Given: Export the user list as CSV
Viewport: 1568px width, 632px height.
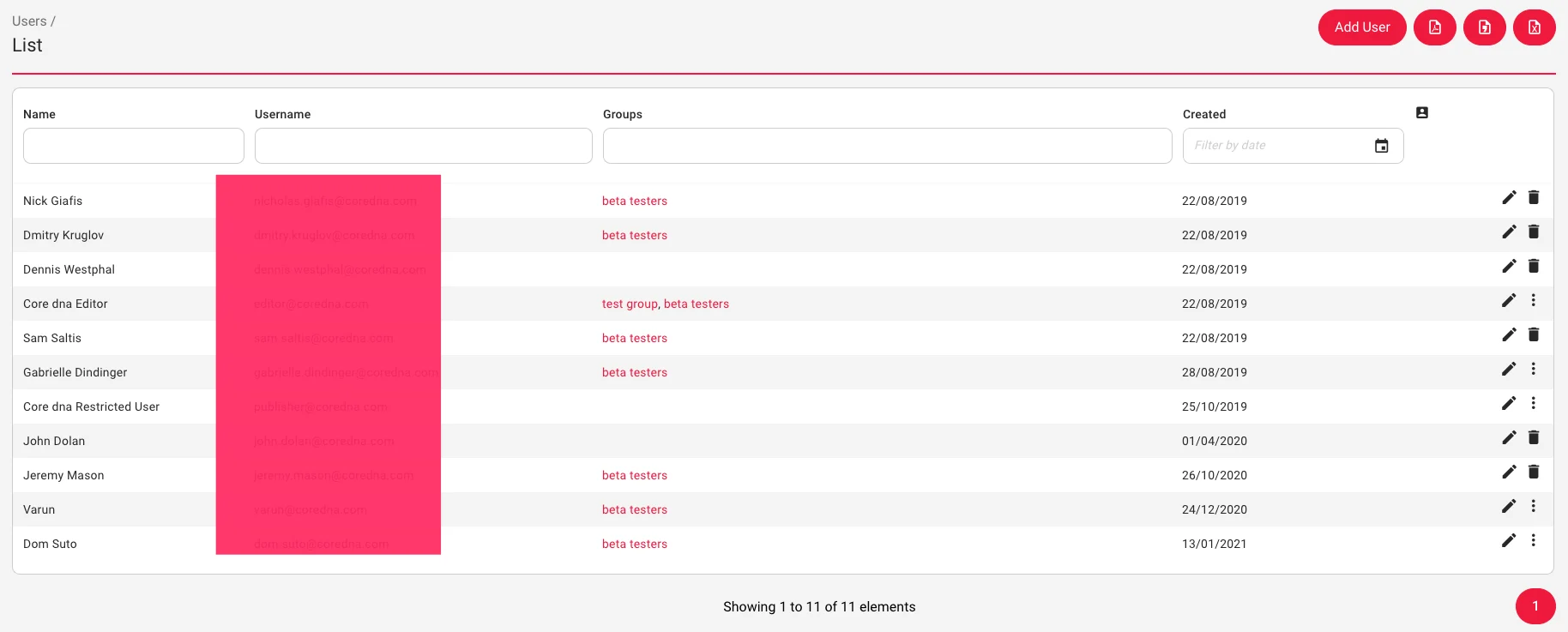Looking at the screenshot, I should (1485, 27).
